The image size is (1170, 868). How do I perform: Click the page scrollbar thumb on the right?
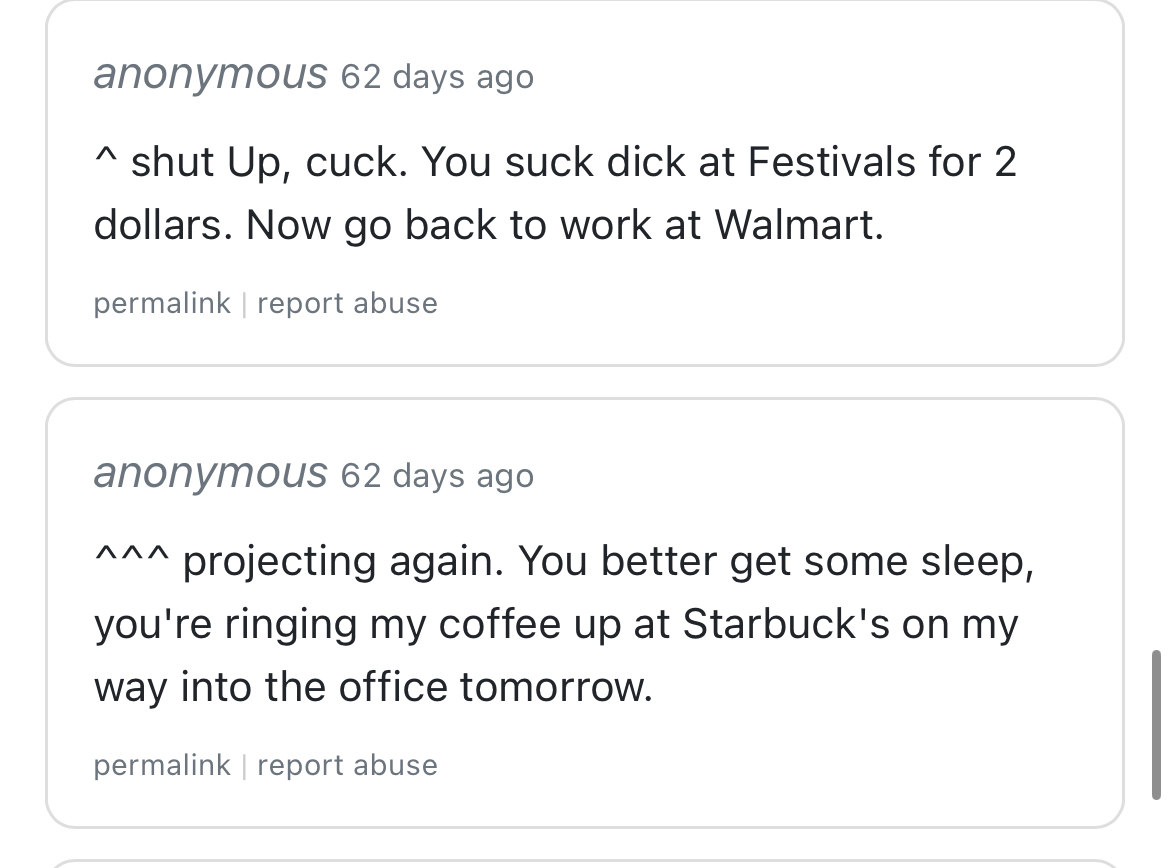(1157, 724)
